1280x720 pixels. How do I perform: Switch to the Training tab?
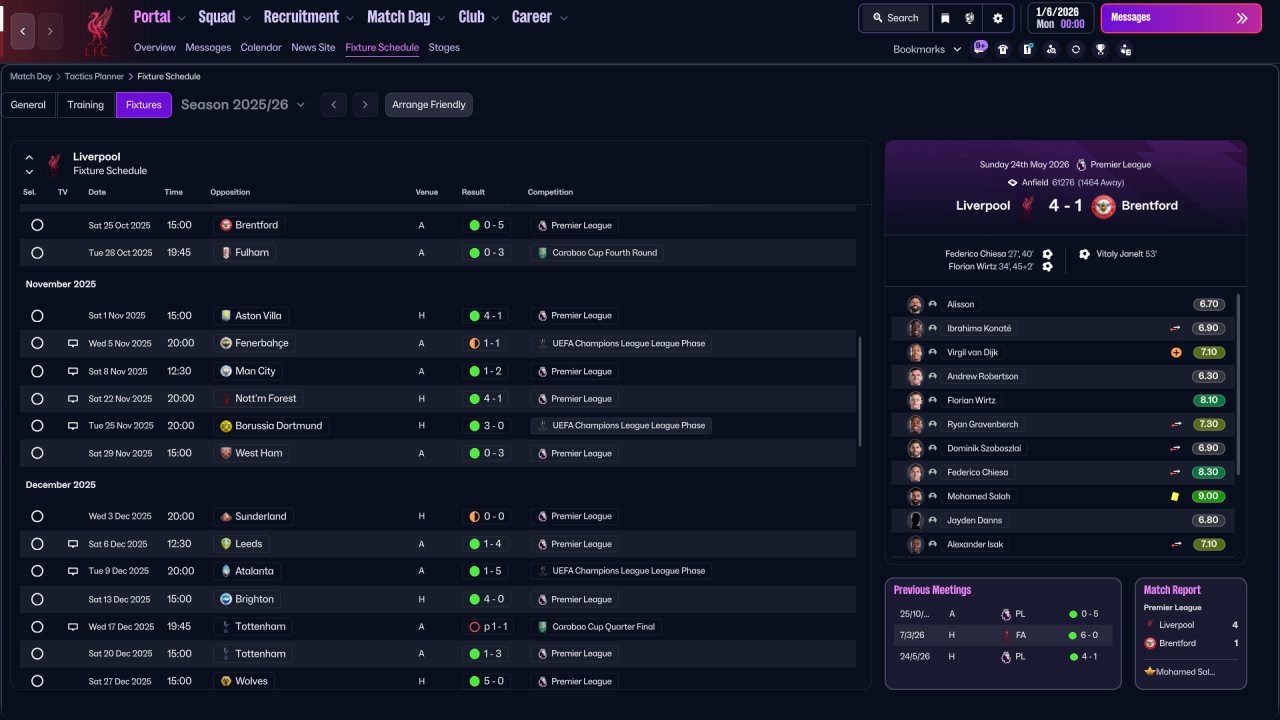click(x=86, y=105)
